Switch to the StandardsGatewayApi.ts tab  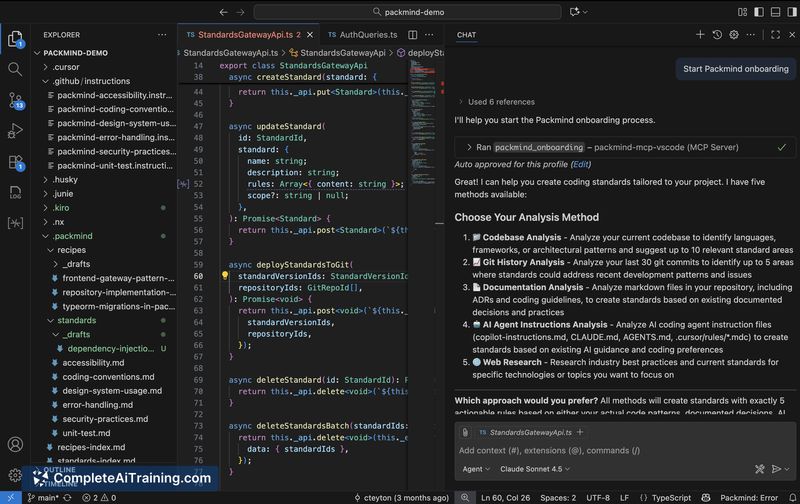pyautogui.click(x=244, y=35)
